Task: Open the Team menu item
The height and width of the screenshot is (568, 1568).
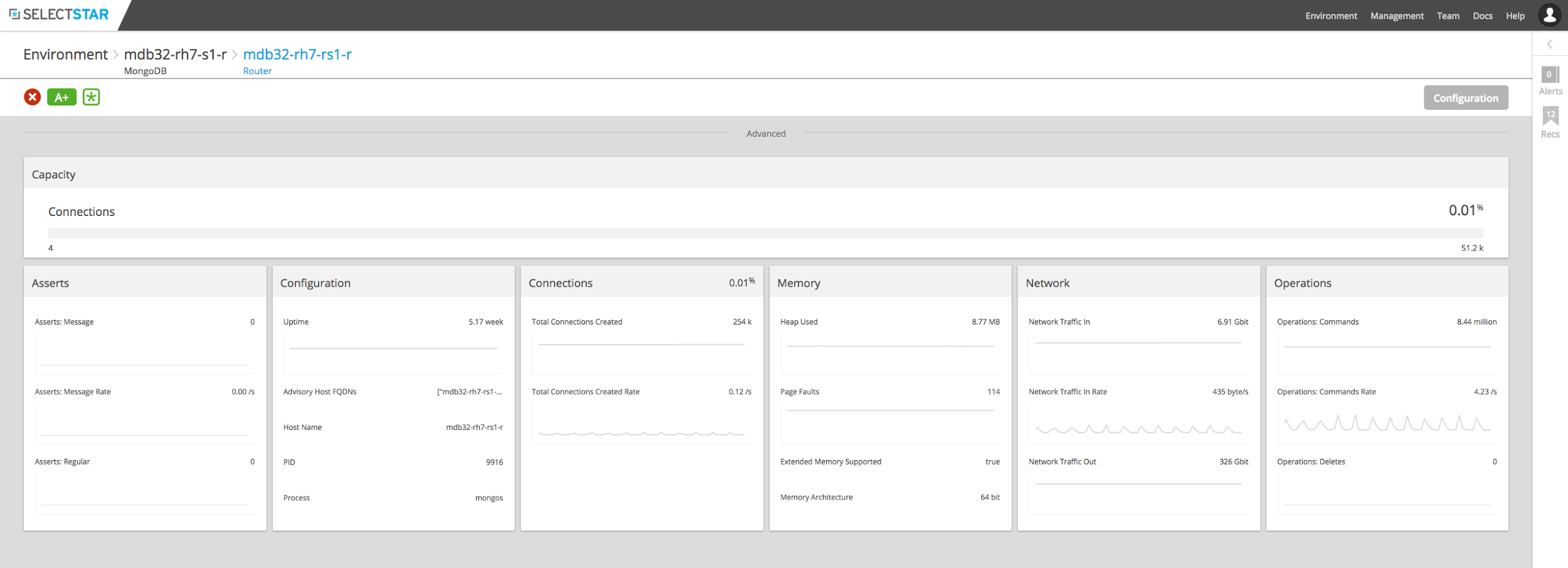Action: click(x=1448, y=16)
